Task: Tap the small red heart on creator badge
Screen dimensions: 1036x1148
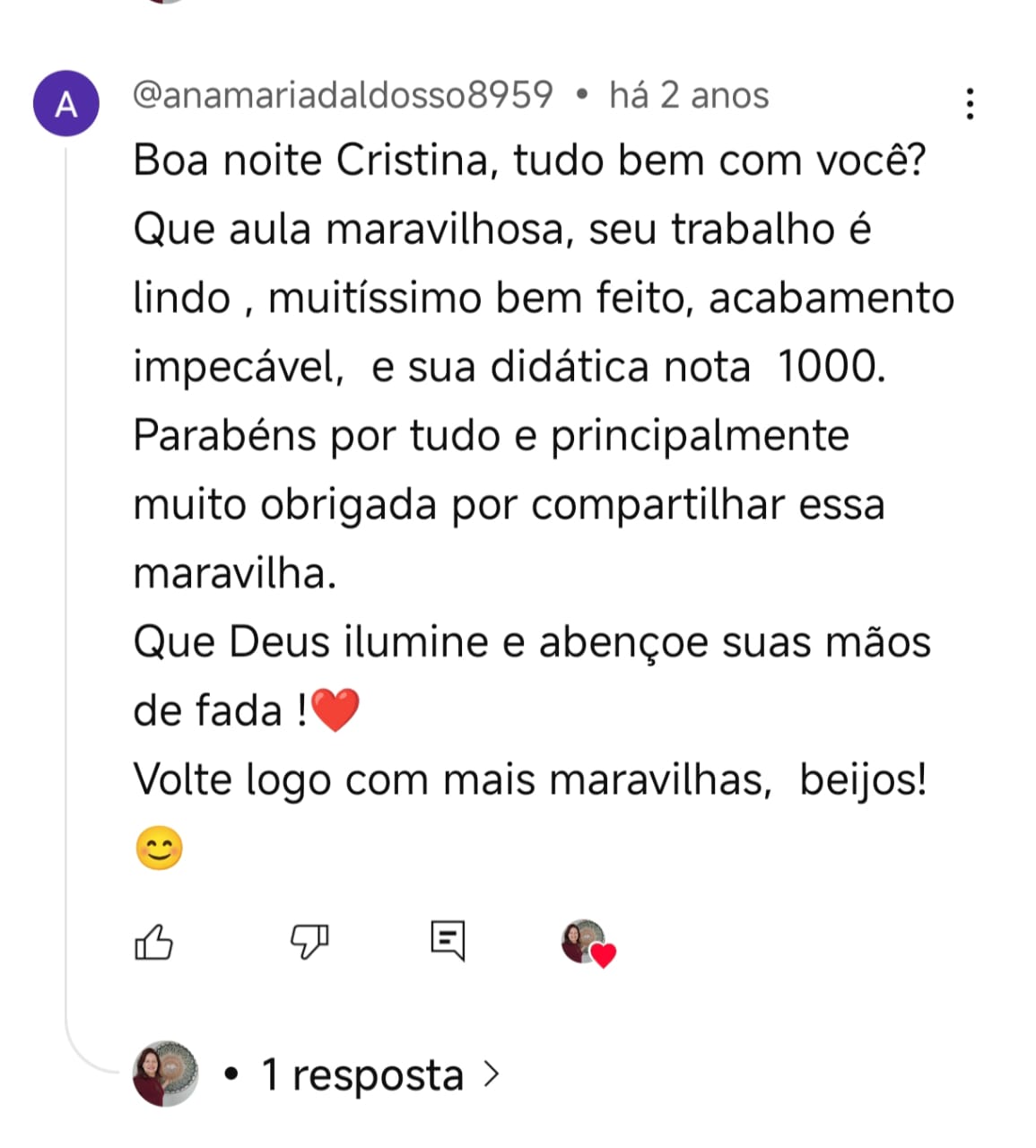Action: [x=604, y=956]
